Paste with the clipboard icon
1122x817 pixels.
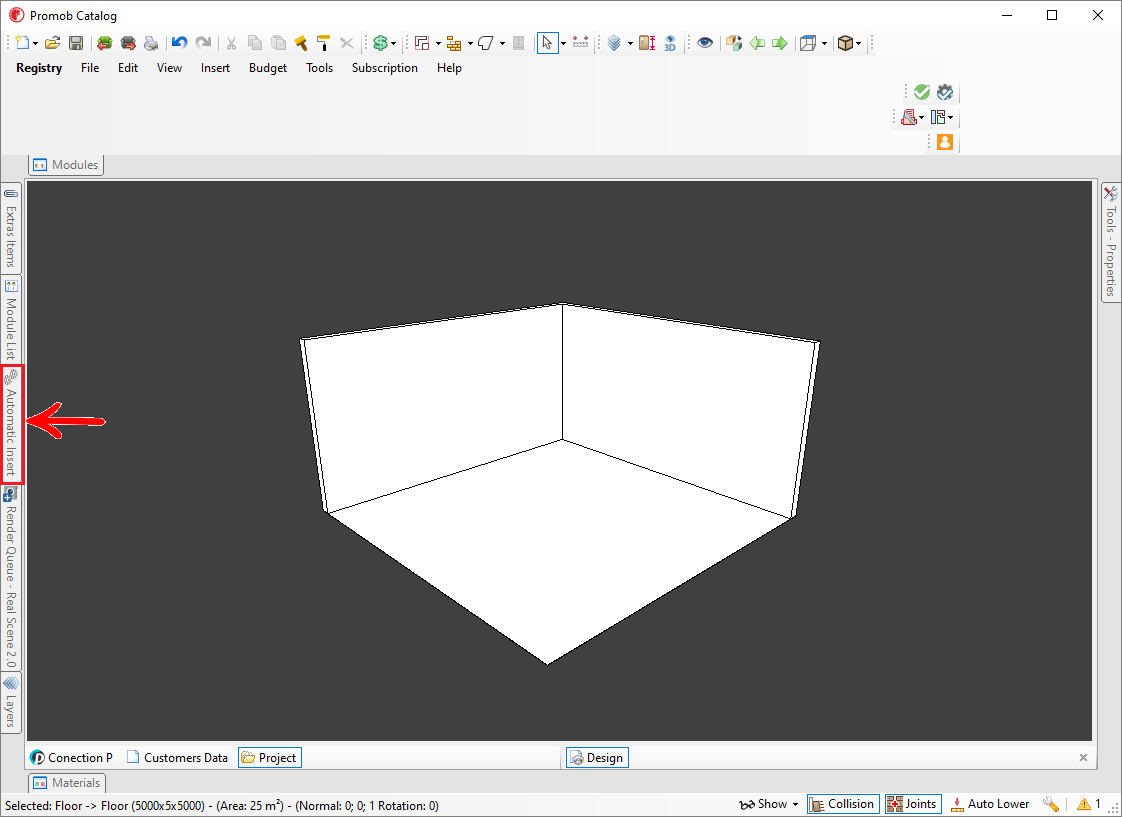(278, 43)
